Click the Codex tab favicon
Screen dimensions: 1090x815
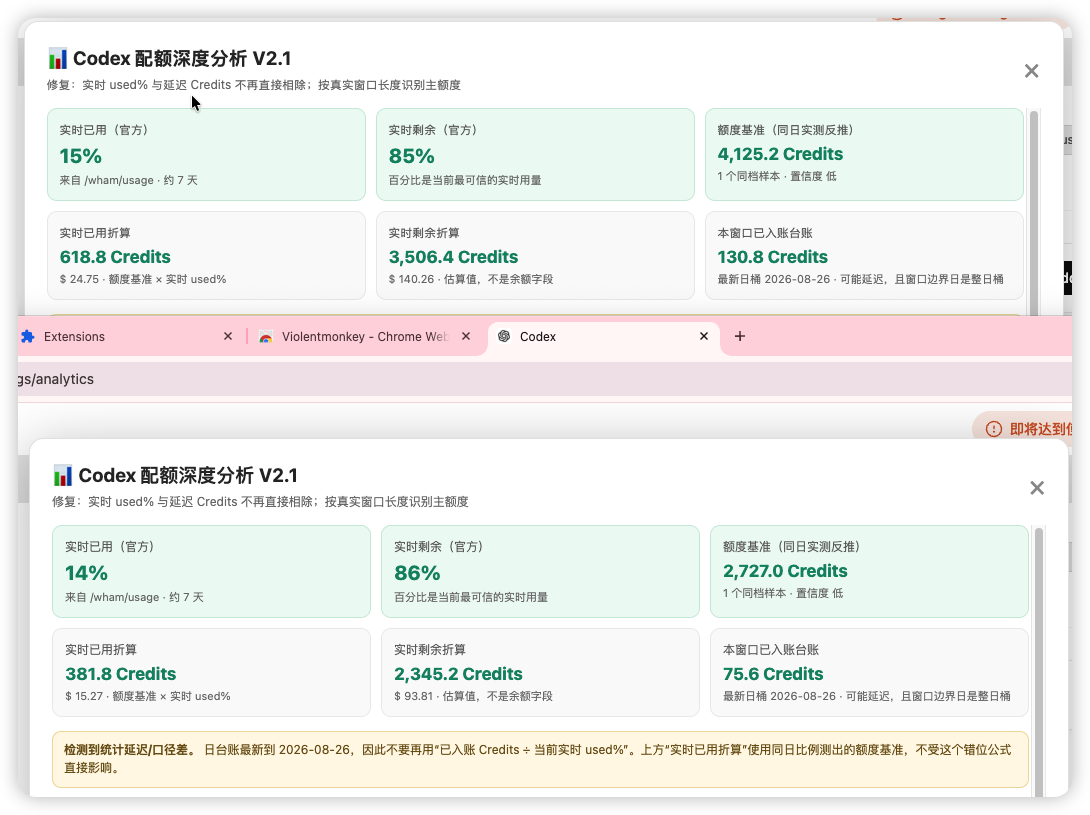click(x=504, y=337)
